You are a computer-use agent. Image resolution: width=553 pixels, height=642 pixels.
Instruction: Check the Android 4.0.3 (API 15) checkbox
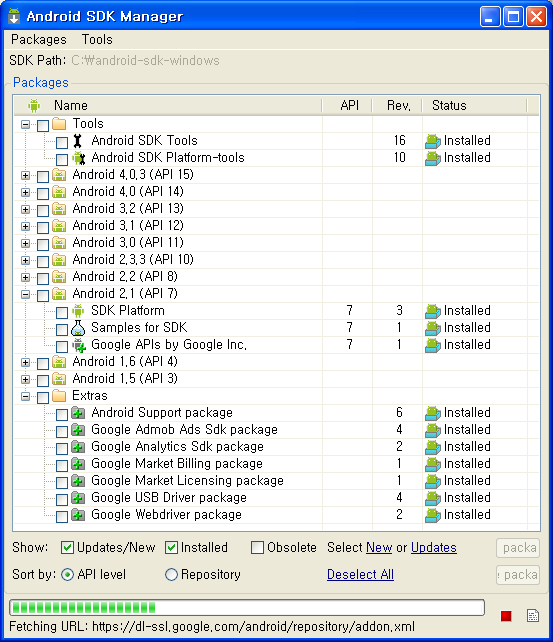[43, 176]
